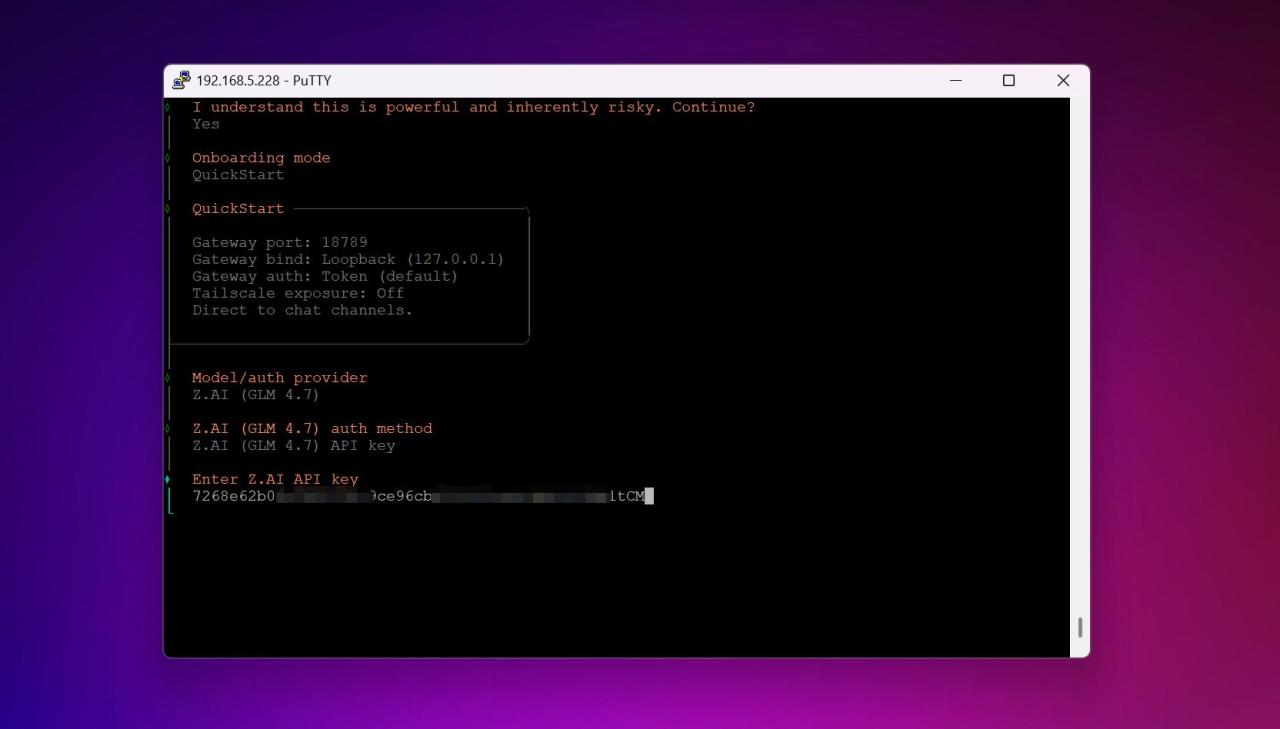Click "Direct to chat channels." line

[302, 310]
